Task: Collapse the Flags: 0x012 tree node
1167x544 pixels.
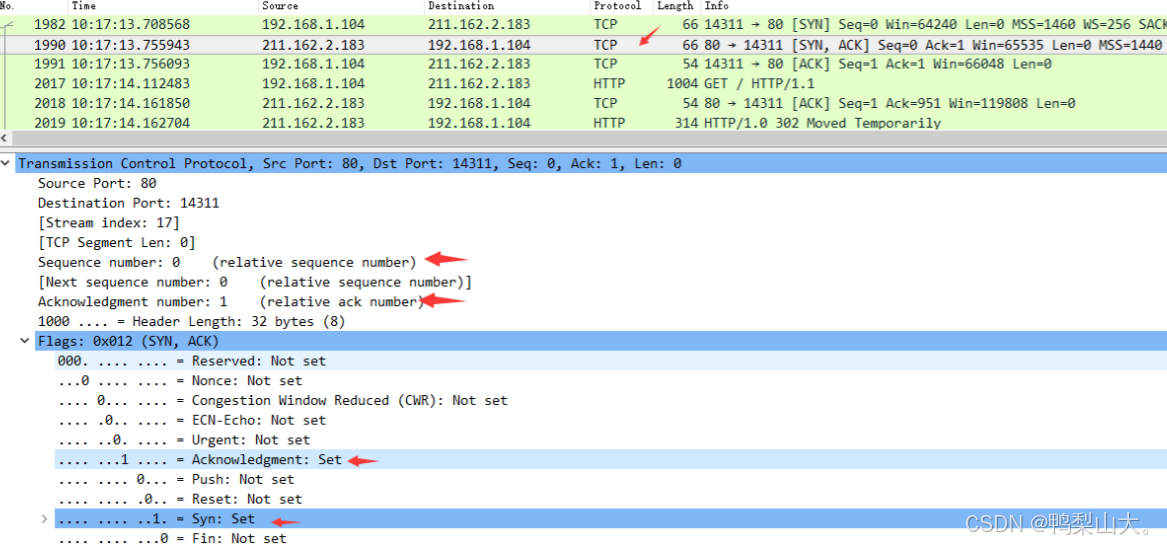Action: click(26, 342)
